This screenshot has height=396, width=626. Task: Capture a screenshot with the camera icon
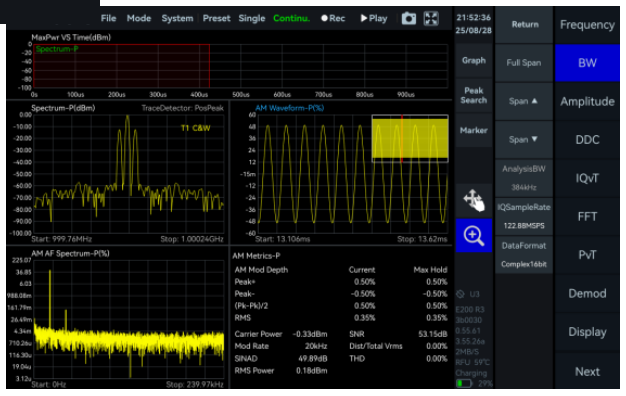tap(408, 18)
